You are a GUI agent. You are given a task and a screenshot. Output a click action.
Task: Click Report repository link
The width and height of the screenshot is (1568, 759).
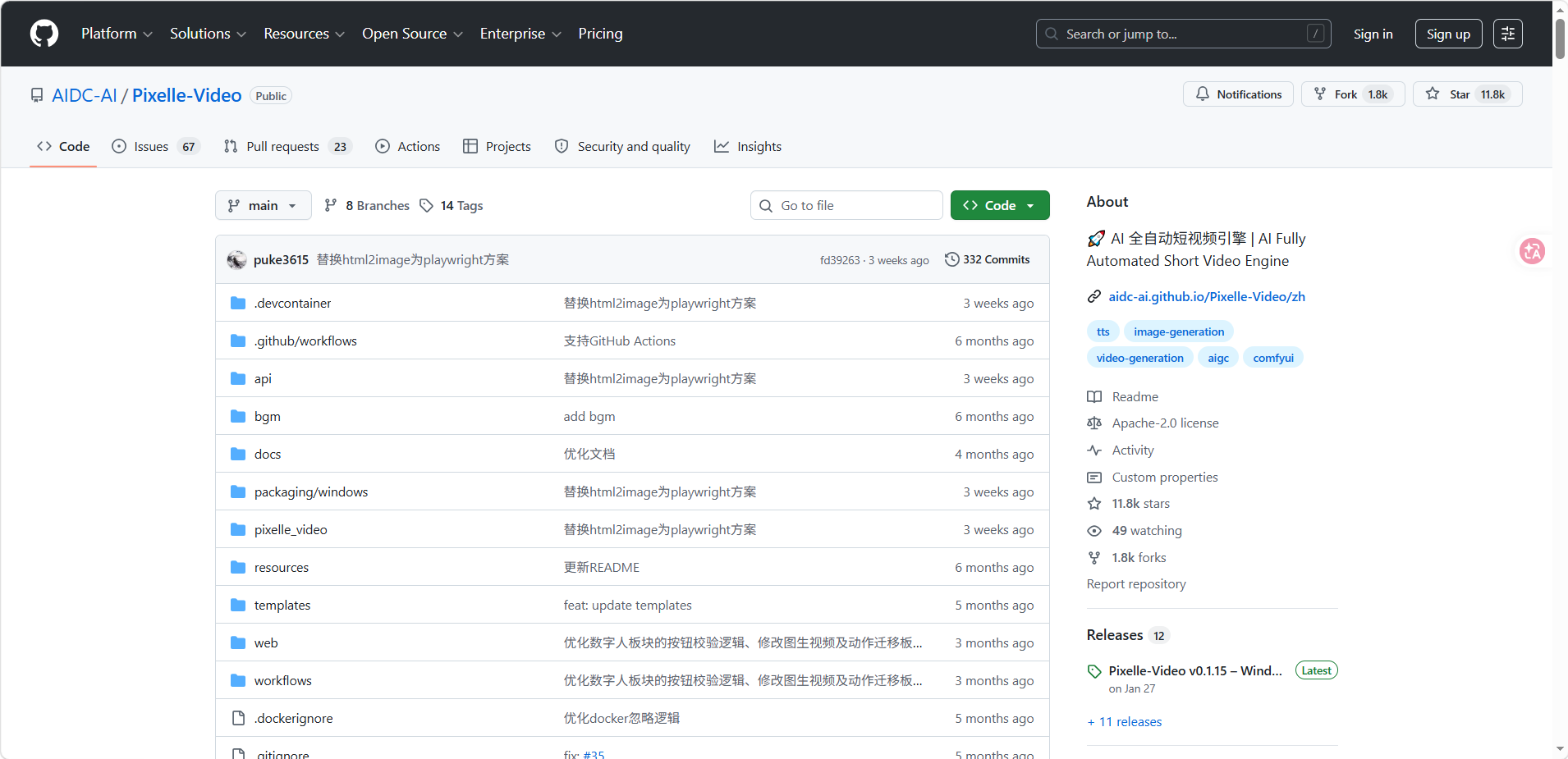1136,583
